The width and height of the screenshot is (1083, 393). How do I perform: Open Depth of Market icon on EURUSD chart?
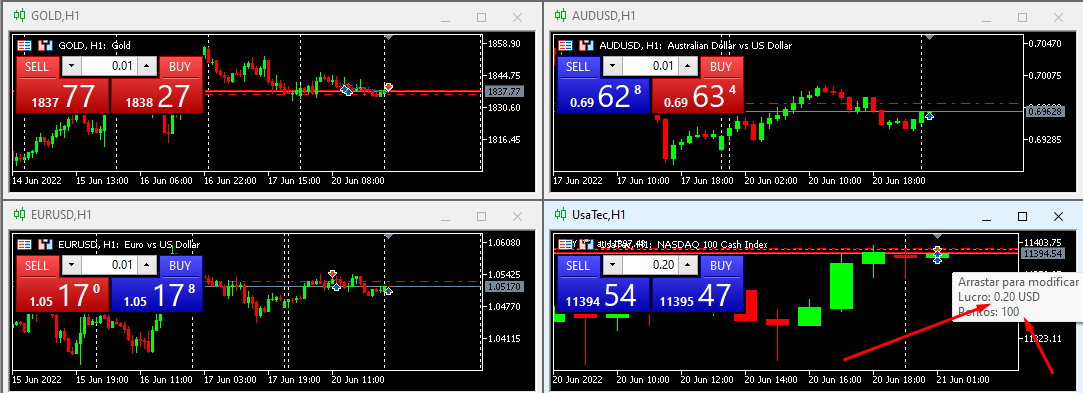pos(46,245)
